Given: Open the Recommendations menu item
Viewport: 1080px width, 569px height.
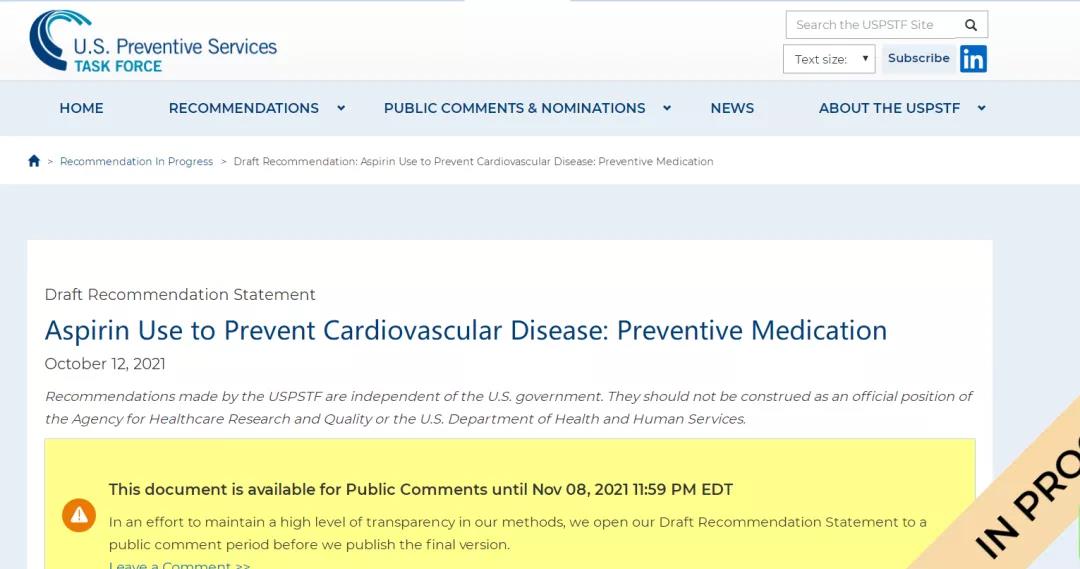Looking at the screenshot, I should (x=244, y=108).
